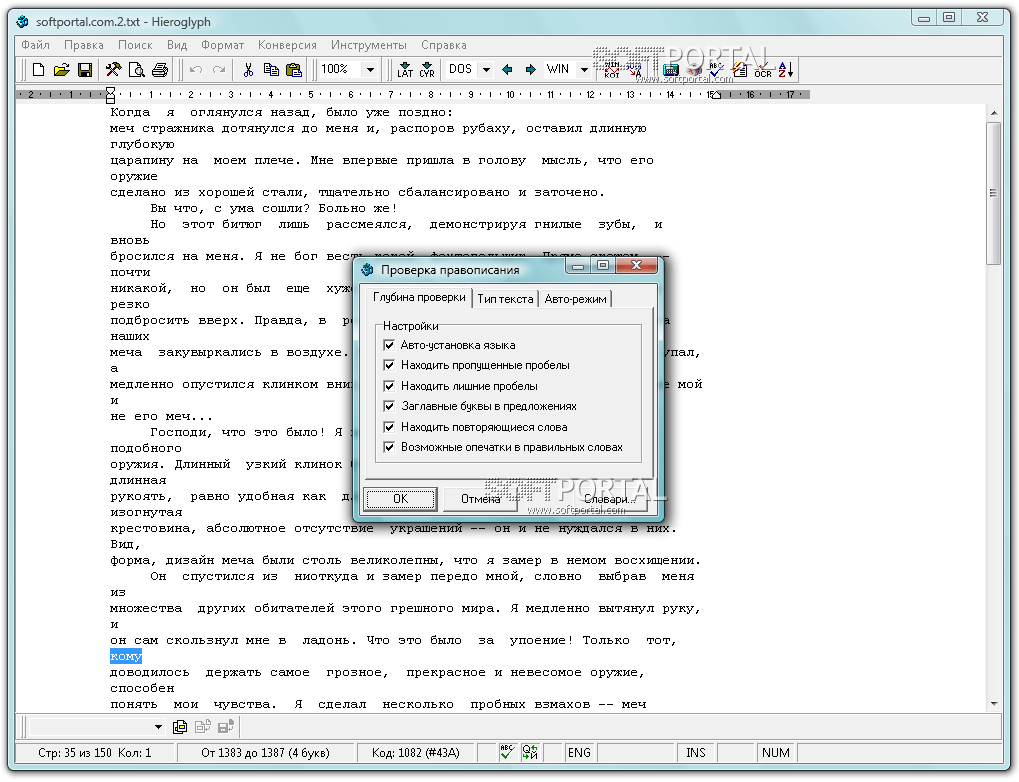
Task: Click the Hieroglyph app icon in the title bar
Action: click(23, 21)
